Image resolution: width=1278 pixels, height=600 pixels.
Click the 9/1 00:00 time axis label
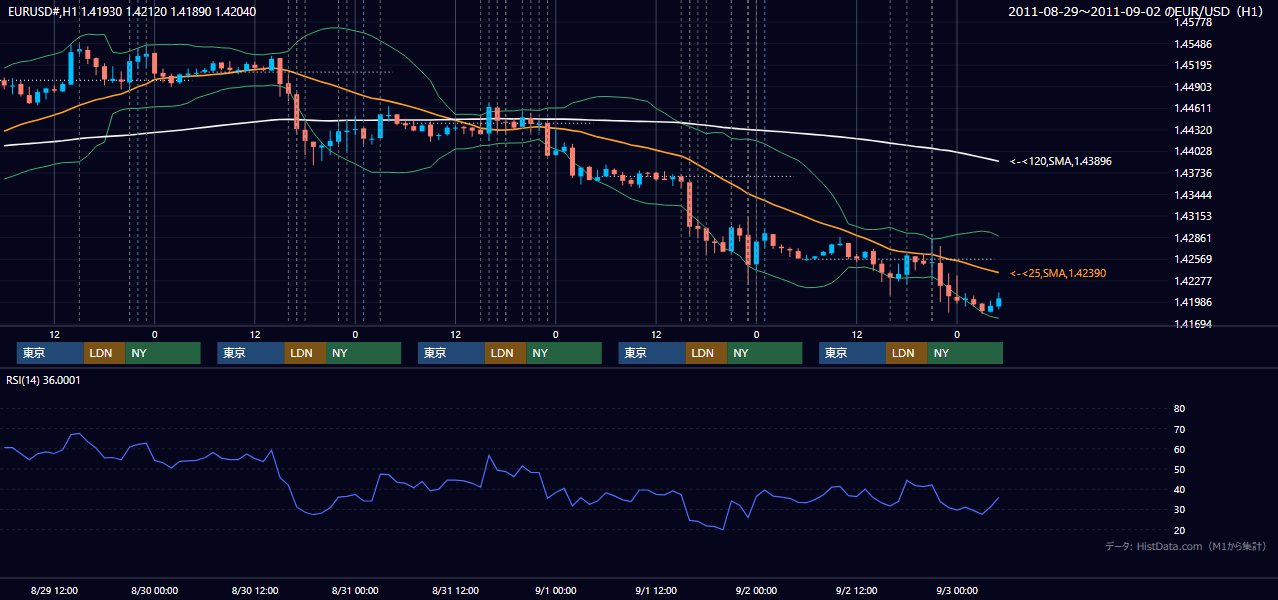click(555, 591)
